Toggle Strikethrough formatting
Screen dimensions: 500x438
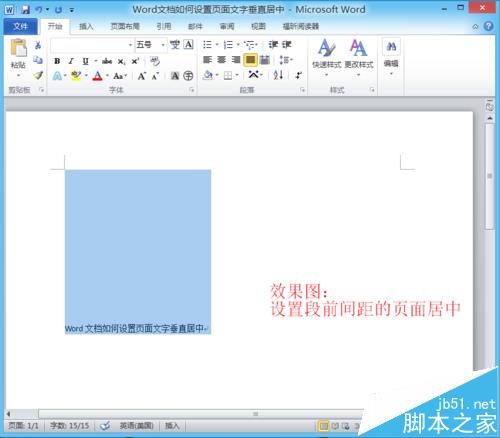pyautogui.click(x=107, y=61)
